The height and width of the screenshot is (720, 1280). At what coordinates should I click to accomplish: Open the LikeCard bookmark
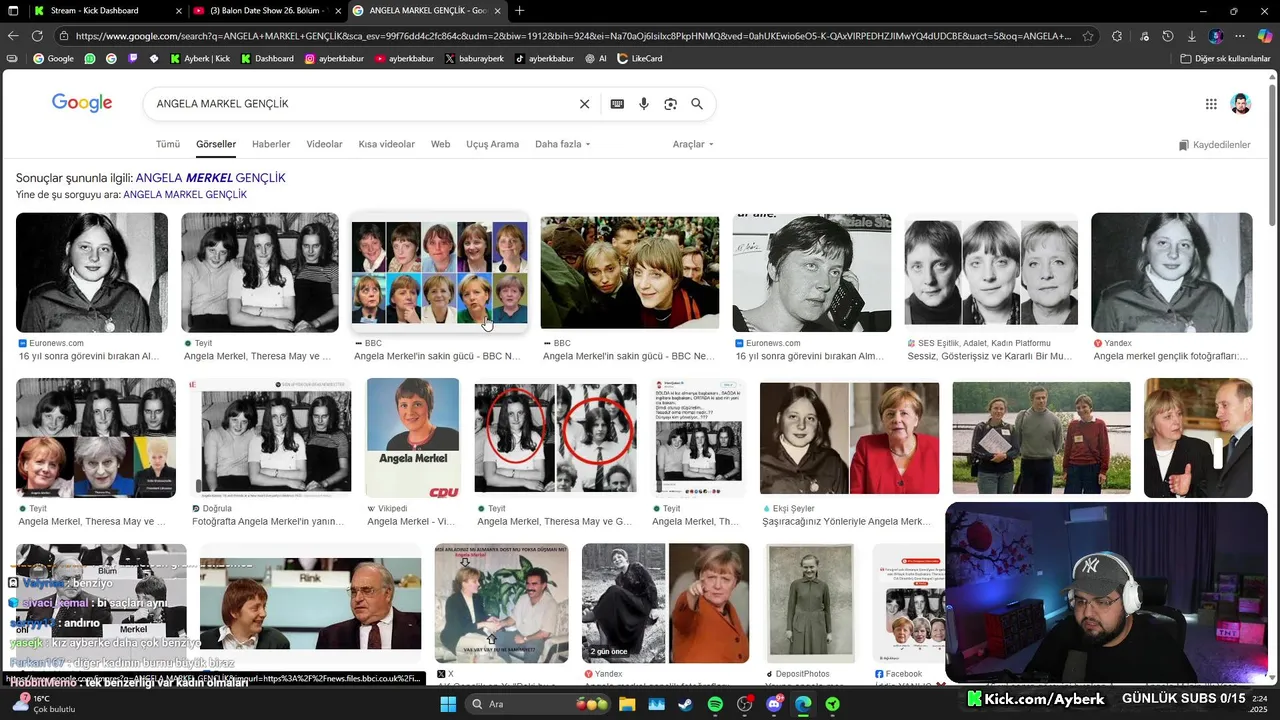click(x=639, y=59)
